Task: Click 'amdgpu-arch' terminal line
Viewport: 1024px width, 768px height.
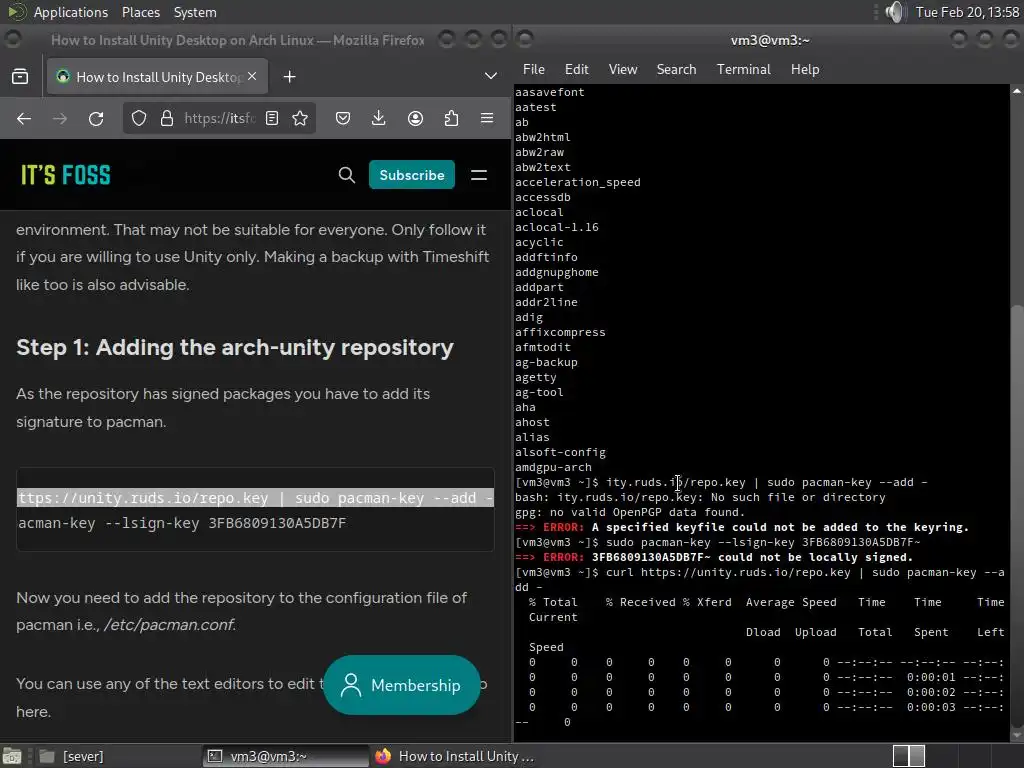Action: (553, 468)
